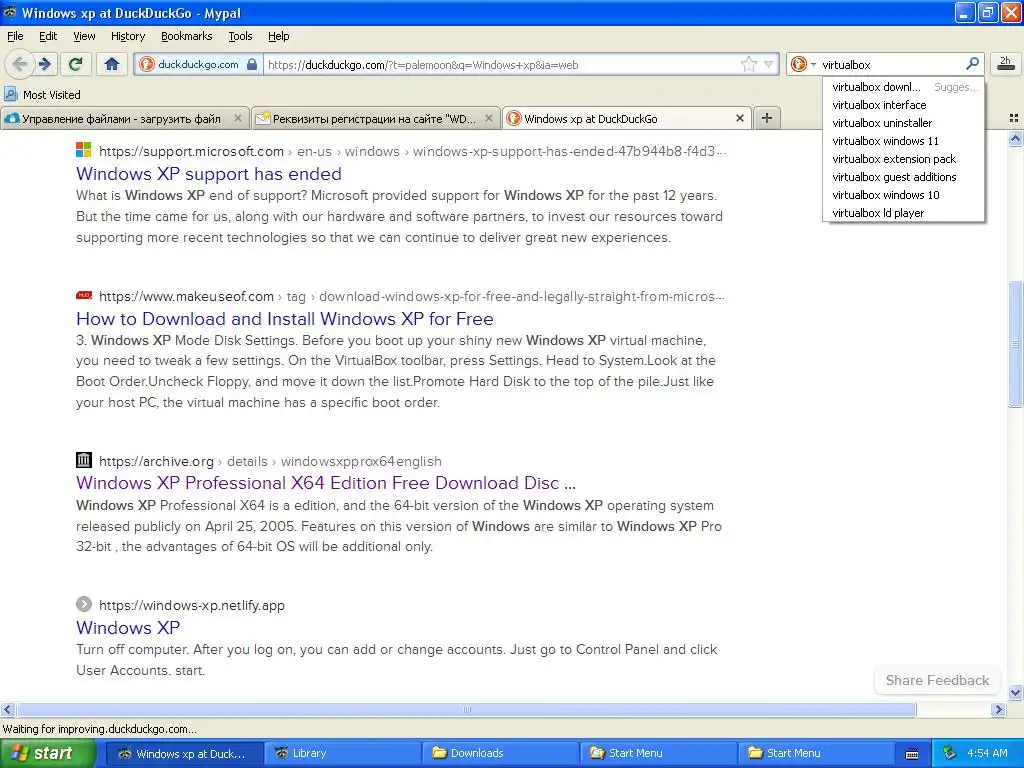Open the View menu
The image size is (1024, 768).
pos(84,36)
